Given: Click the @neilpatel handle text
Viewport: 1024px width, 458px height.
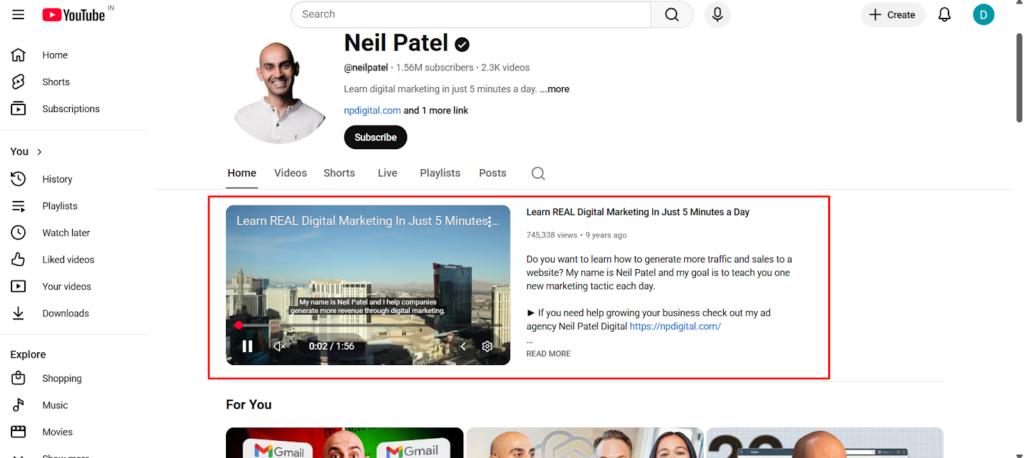Looking at the screenshot, I should tap(366, 67).
